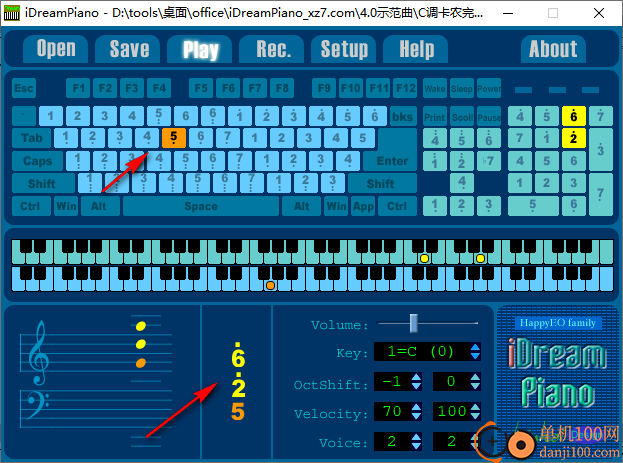Click the Wake virtual key
This screenshot has height=463, width=623.
[435, 88]
